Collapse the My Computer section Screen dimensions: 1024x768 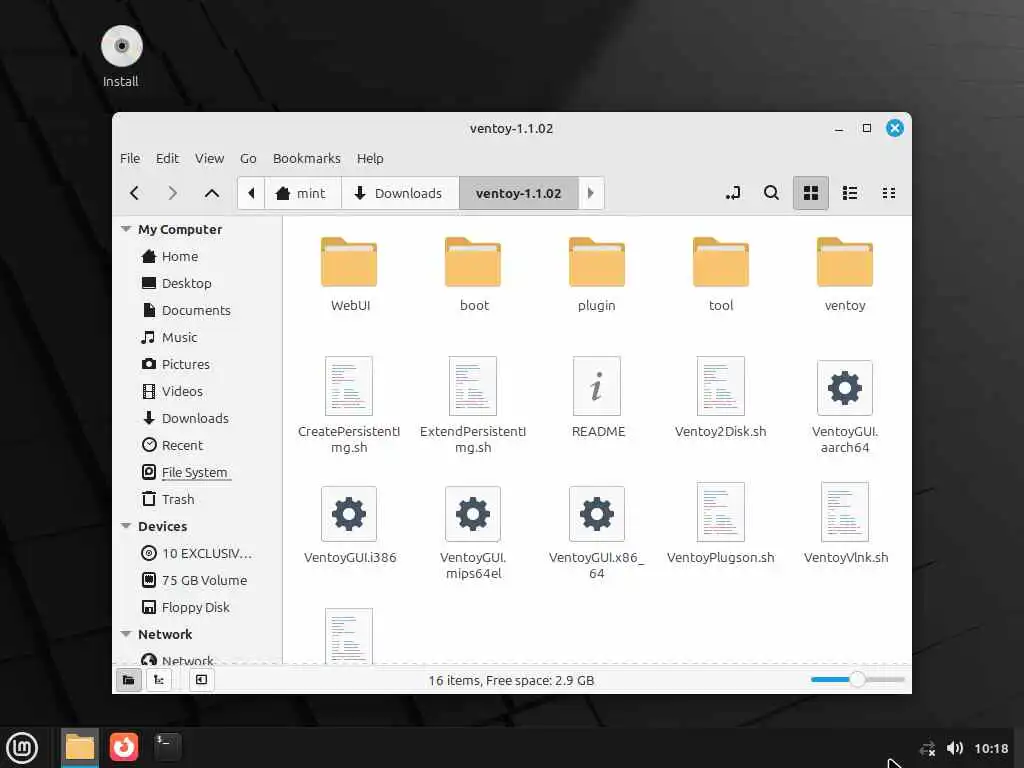click(126, 229)
